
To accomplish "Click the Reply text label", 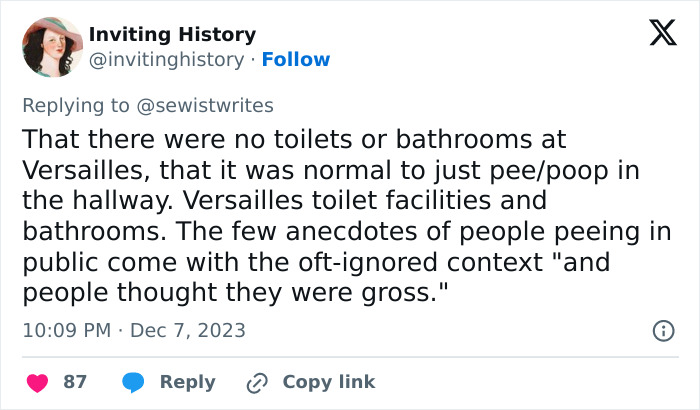I will tap(188, 382).
